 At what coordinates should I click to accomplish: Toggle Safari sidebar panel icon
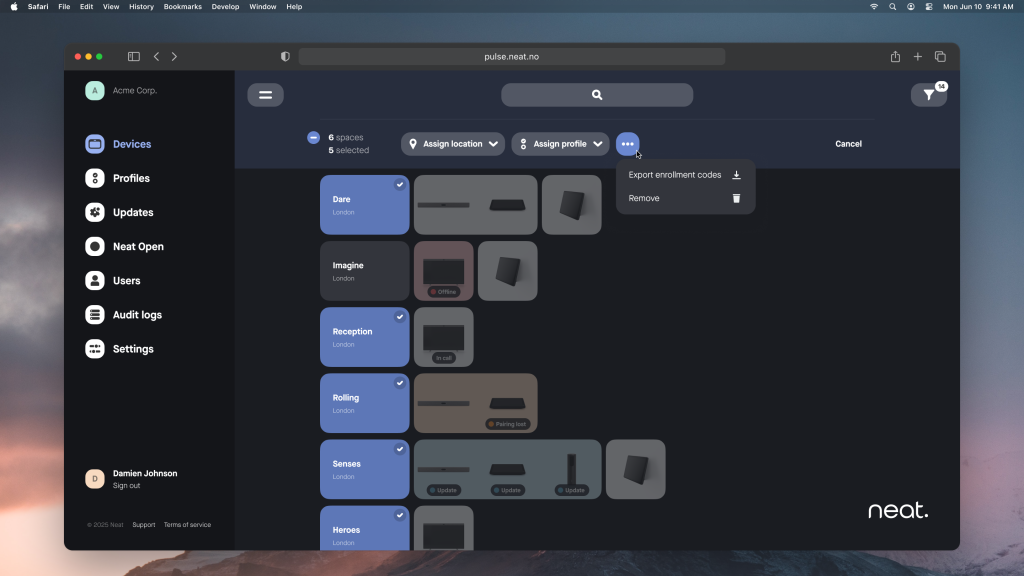point(134,57)
